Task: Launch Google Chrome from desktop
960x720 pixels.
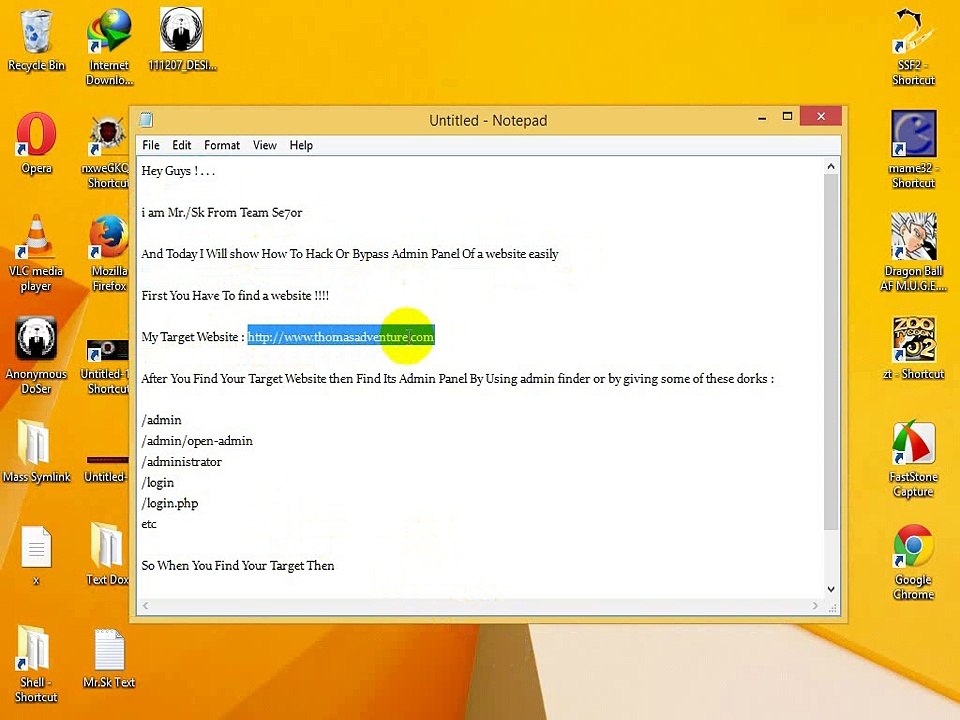Action: tap(913, 562)
